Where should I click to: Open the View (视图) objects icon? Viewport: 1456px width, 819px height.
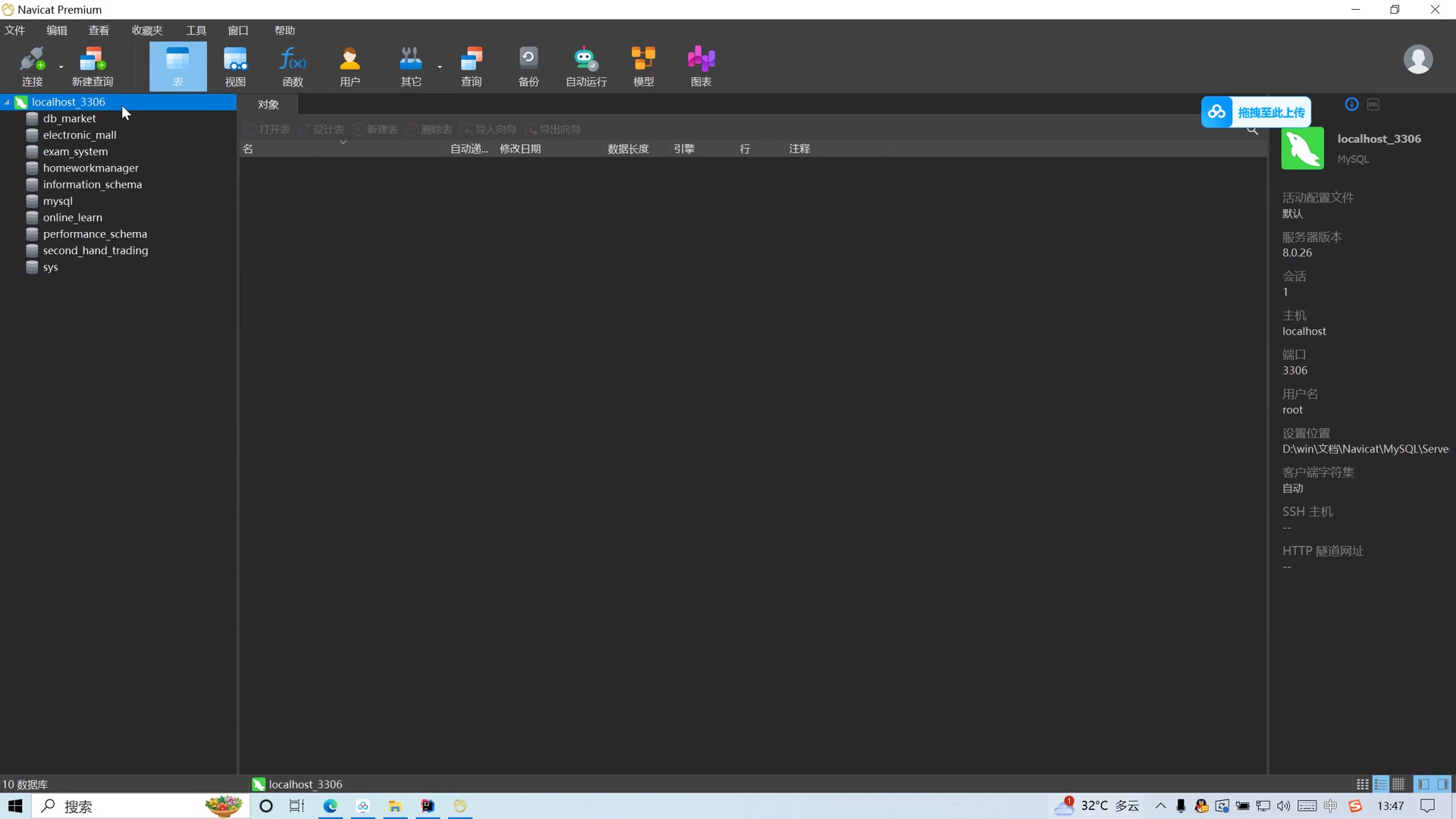click(x=235, y=66)
